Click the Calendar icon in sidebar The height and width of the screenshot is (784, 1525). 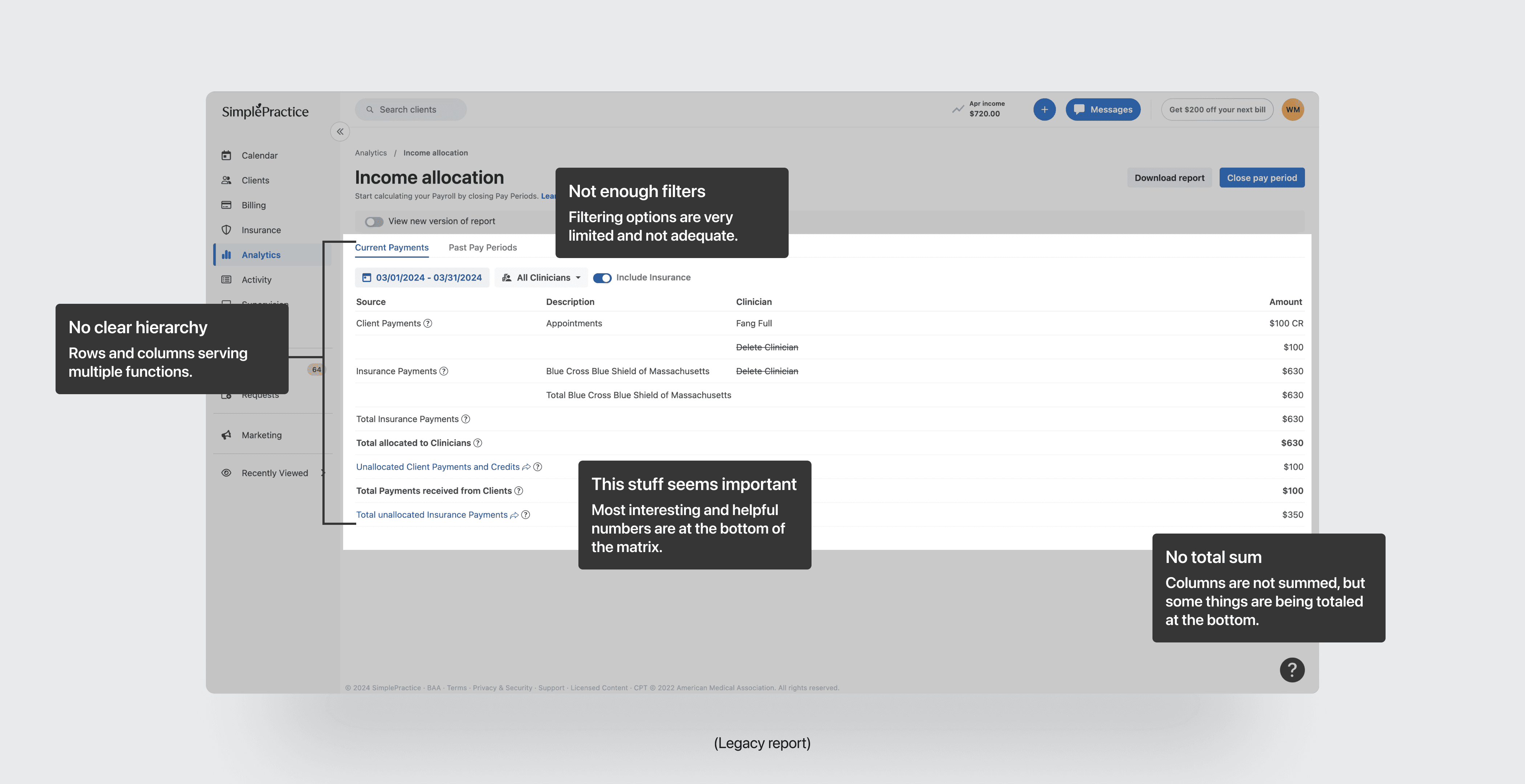tap(226, 155)
